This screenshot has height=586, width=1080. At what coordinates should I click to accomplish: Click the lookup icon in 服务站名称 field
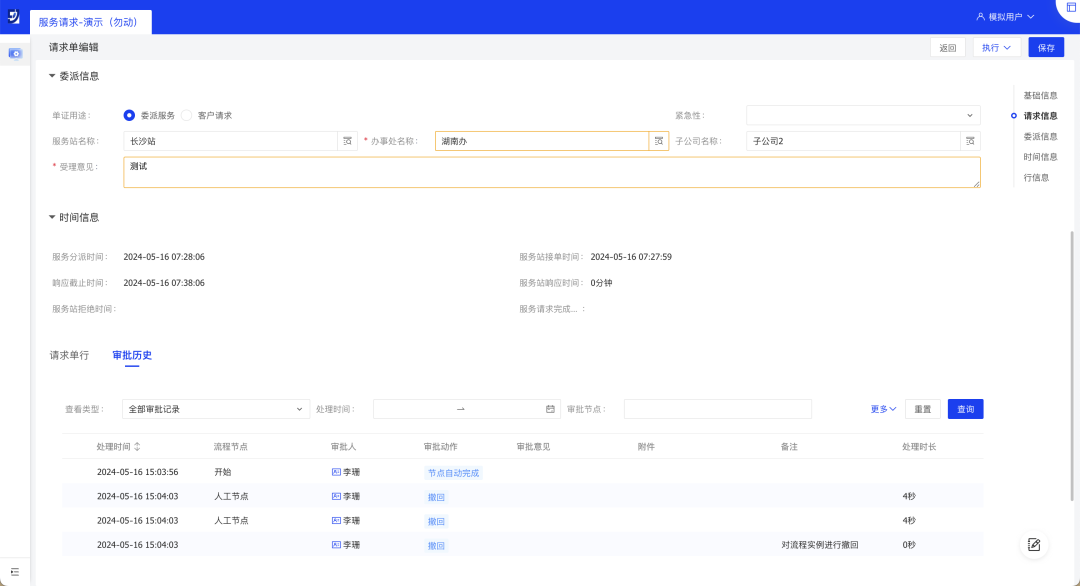[347, 142]
